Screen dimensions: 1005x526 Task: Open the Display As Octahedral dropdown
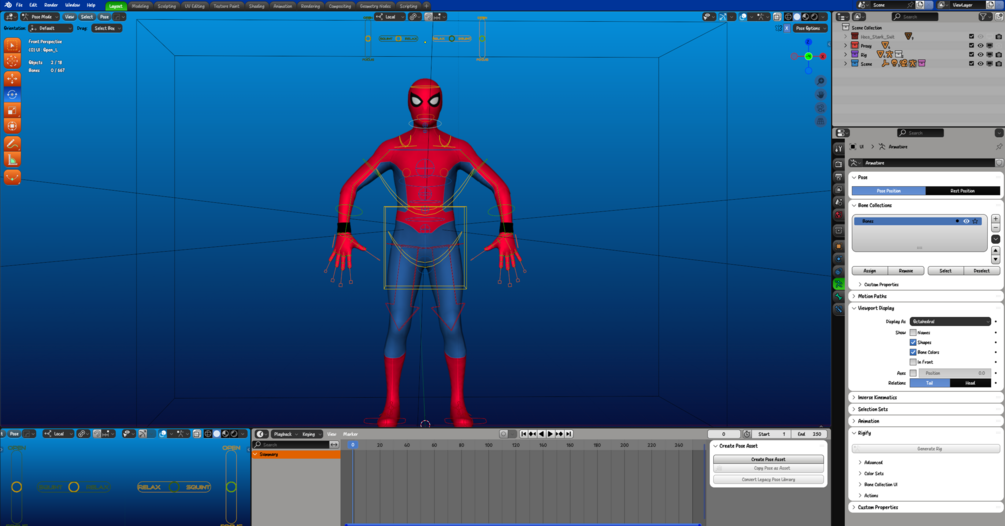point(950,322)
